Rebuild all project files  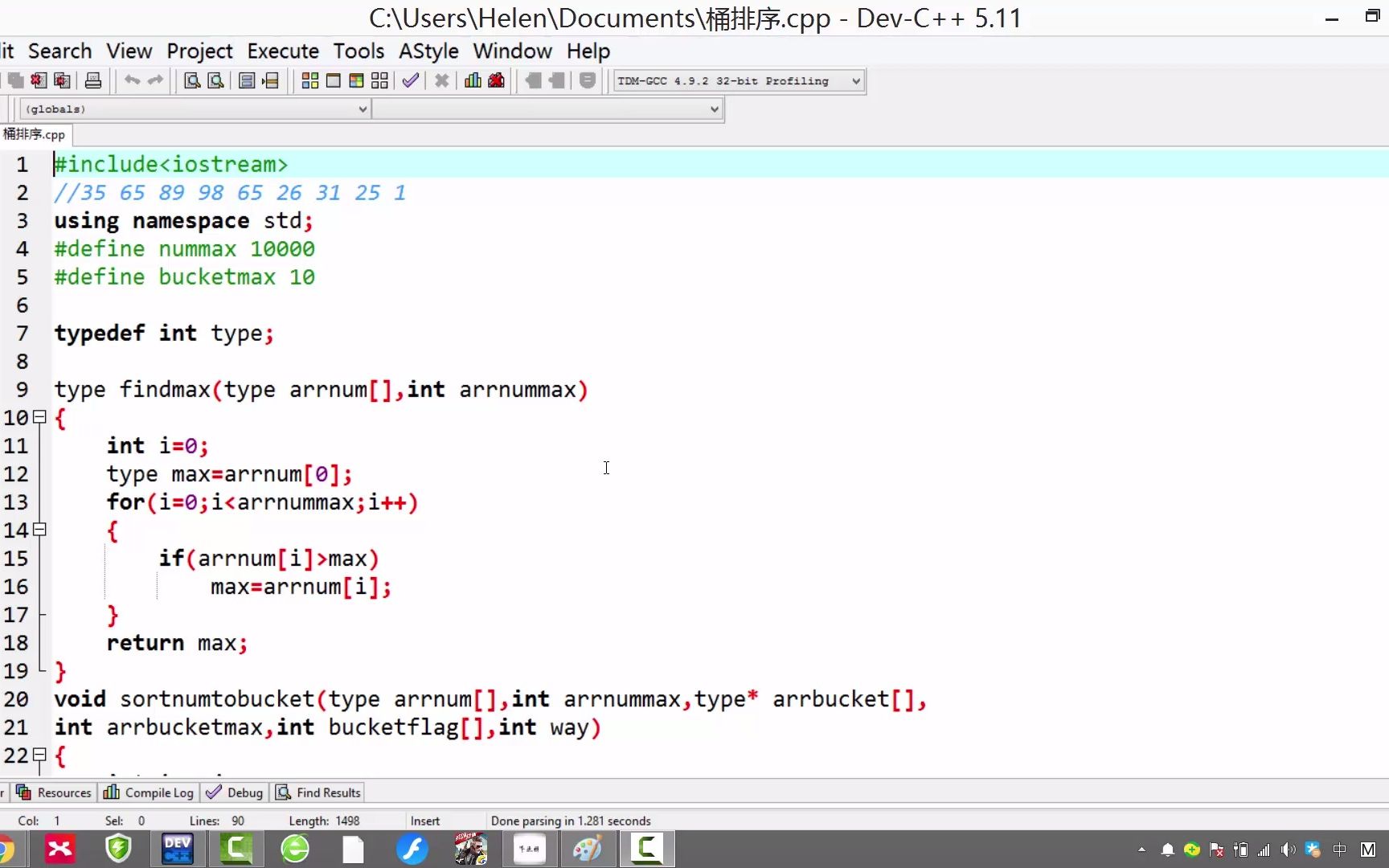379,80
